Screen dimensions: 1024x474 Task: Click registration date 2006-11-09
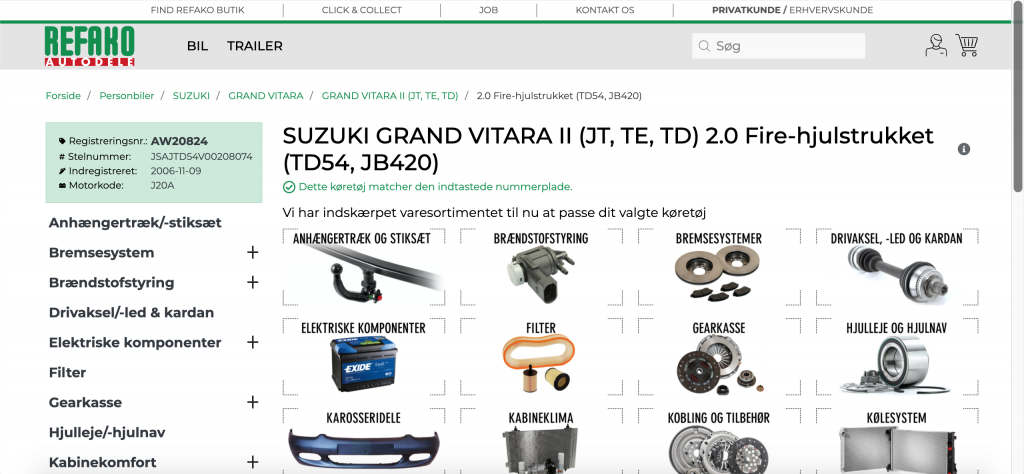tap(176, 171)
